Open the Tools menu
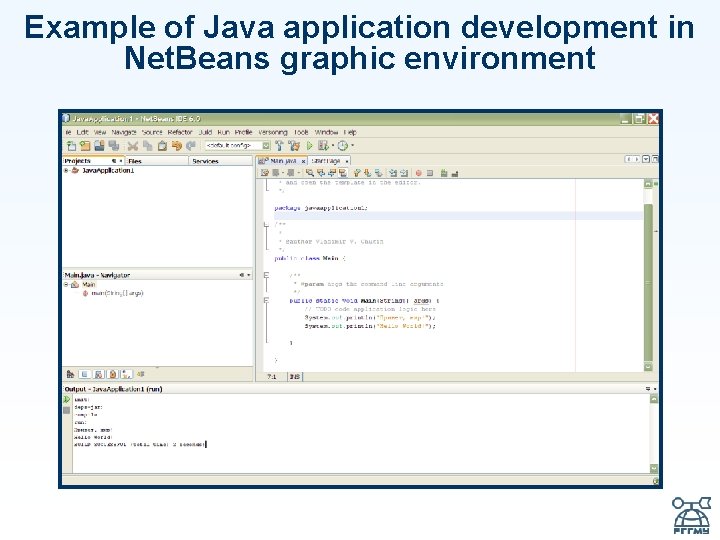The width and height of the screenshot is (720, 540). click(x=301, y=132)
